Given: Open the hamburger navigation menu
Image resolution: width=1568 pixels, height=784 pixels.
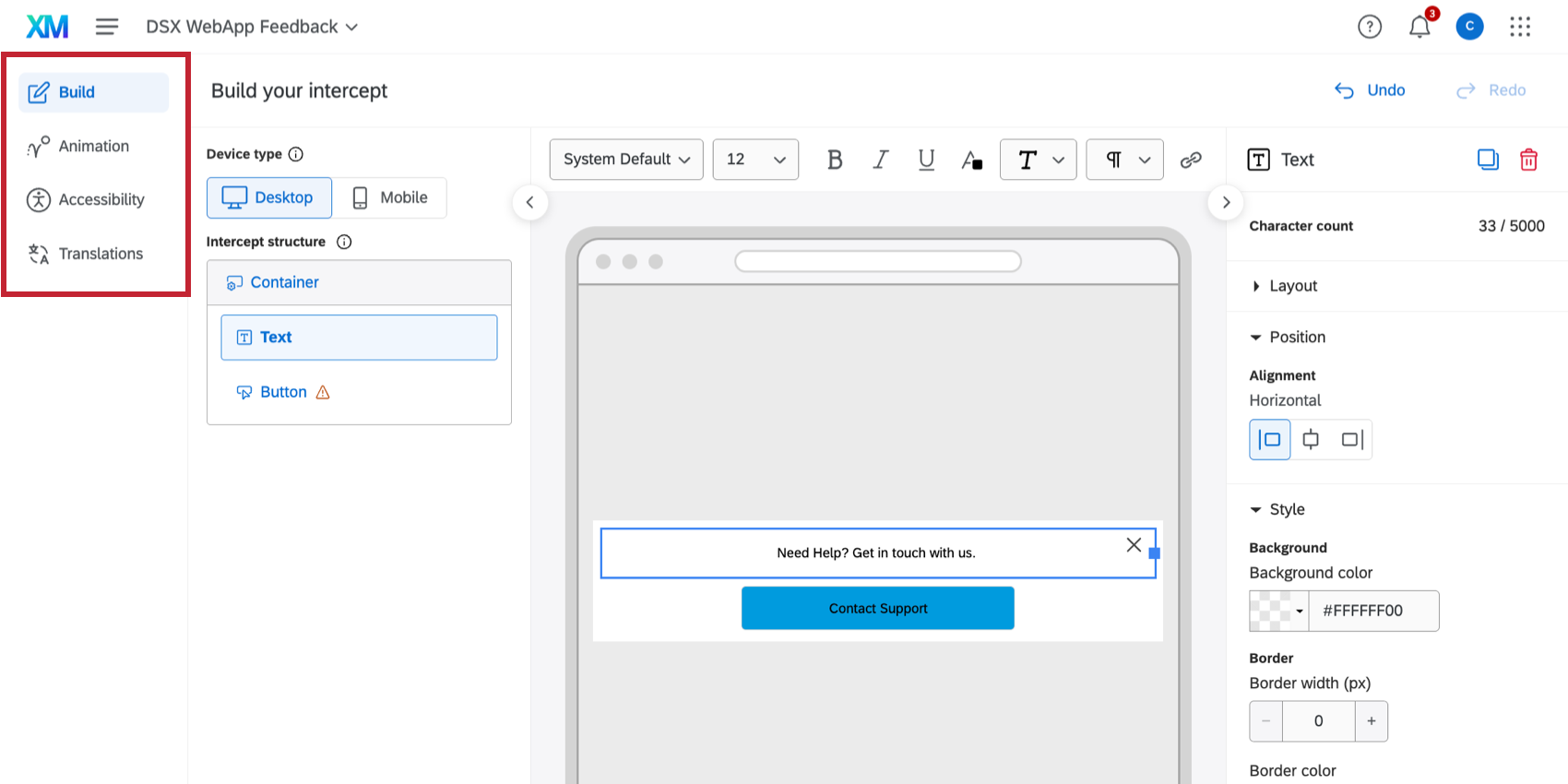Looking at the screenshot, I should [x=107, y=27].
